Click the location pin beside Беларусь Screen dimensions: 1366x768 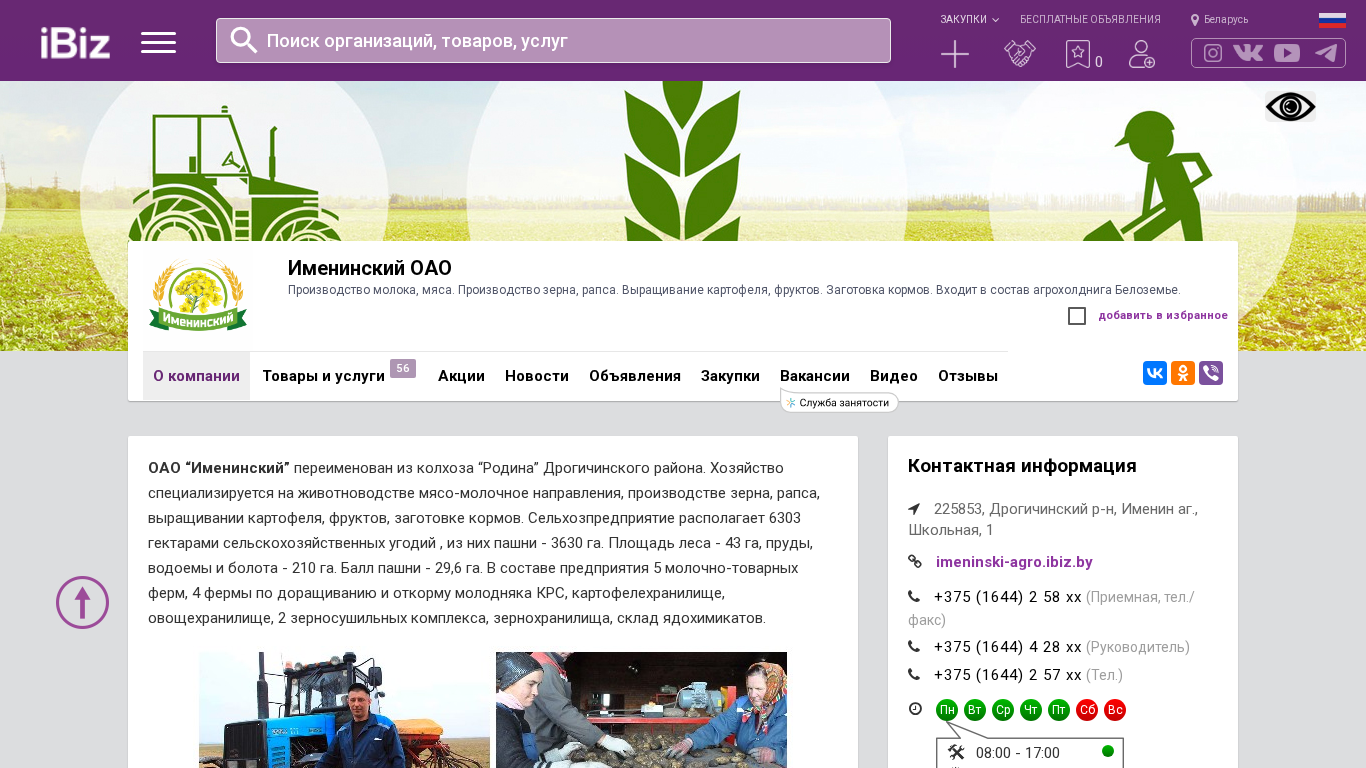pos(1195,20)
